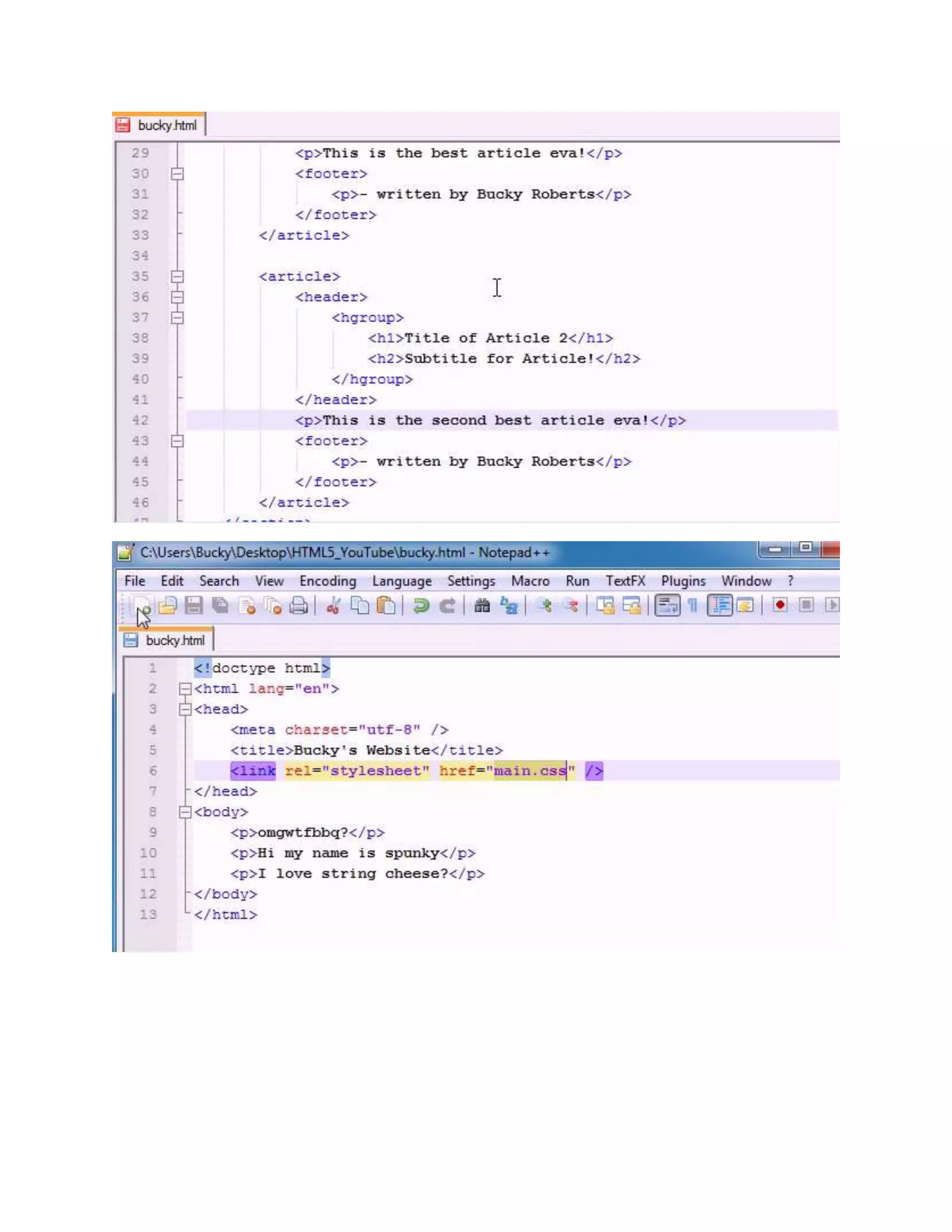
Task: Click the Synchronize vertical scrolling icon
Action: tap(606, 606)
